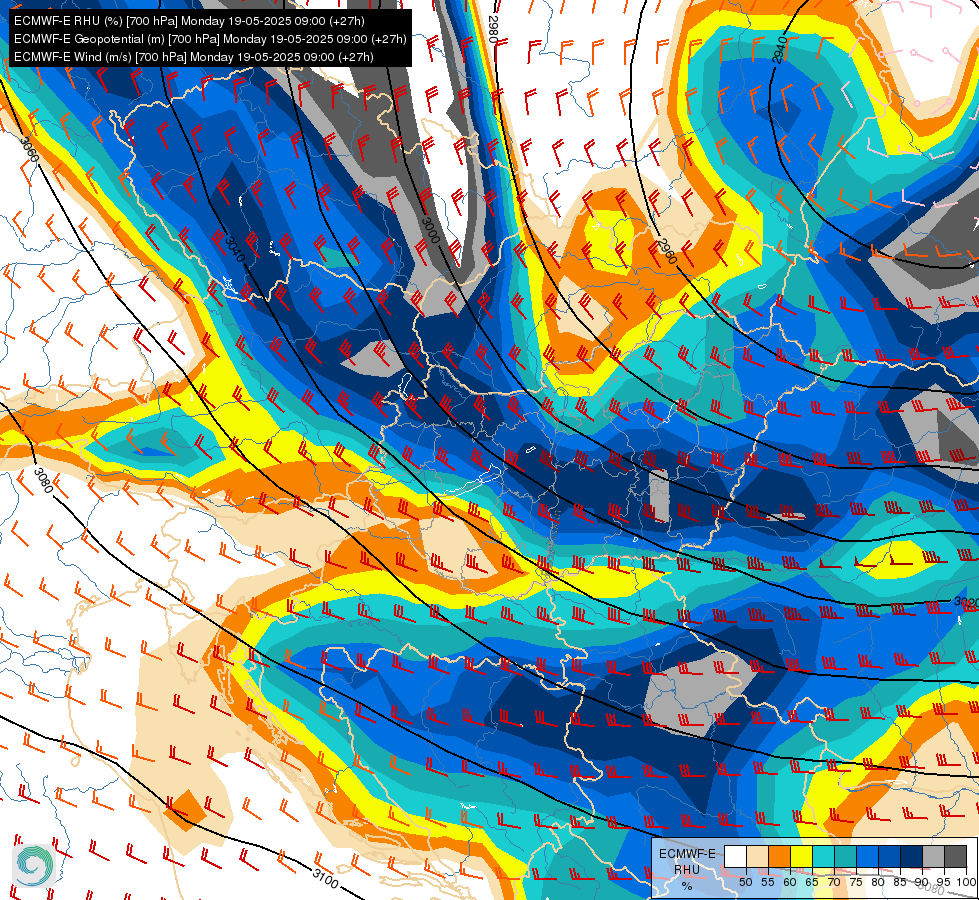Click the 2980 contour label
Screen dimensions: 979x900
point(493,29)
